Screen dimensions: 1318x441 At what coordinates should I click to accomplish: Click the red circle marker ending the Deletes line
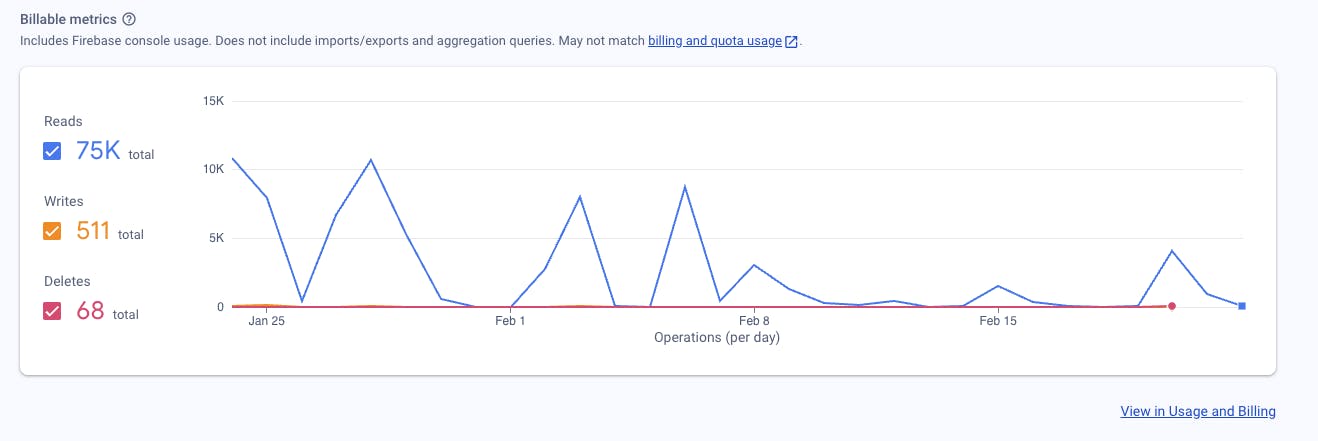1171,306
